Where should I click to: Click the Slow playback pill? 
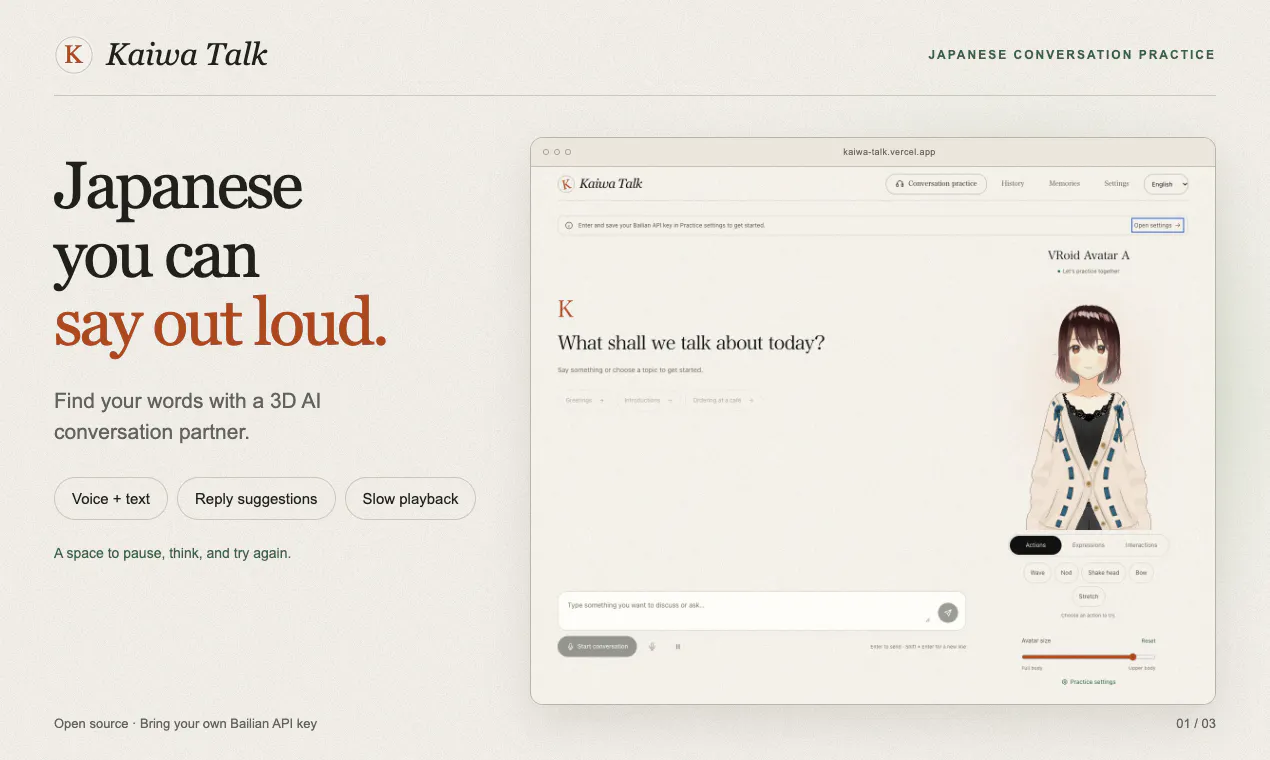tap(410, 499)
